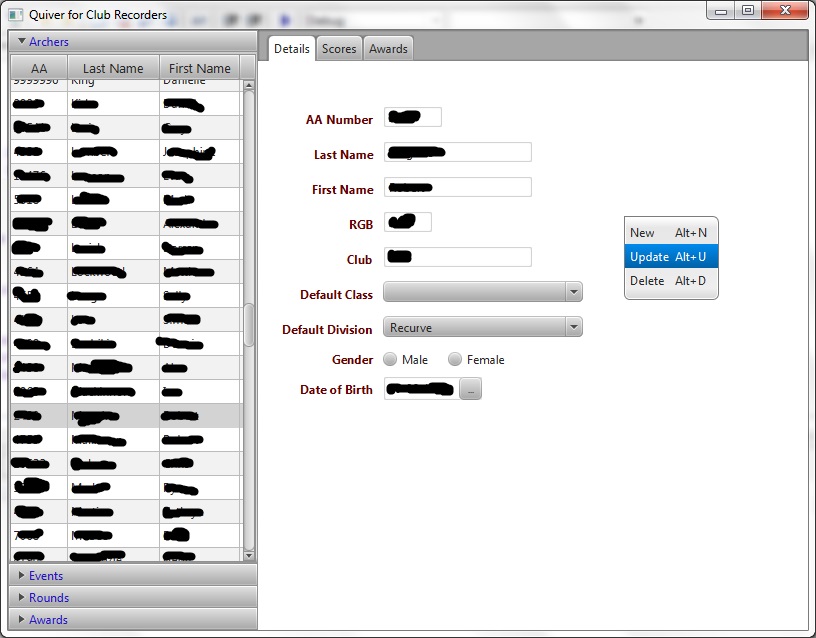Image resolution: width=816 pixels, height=638 pixels.
Task: Sort by Last Name column header
Action: 113,68
